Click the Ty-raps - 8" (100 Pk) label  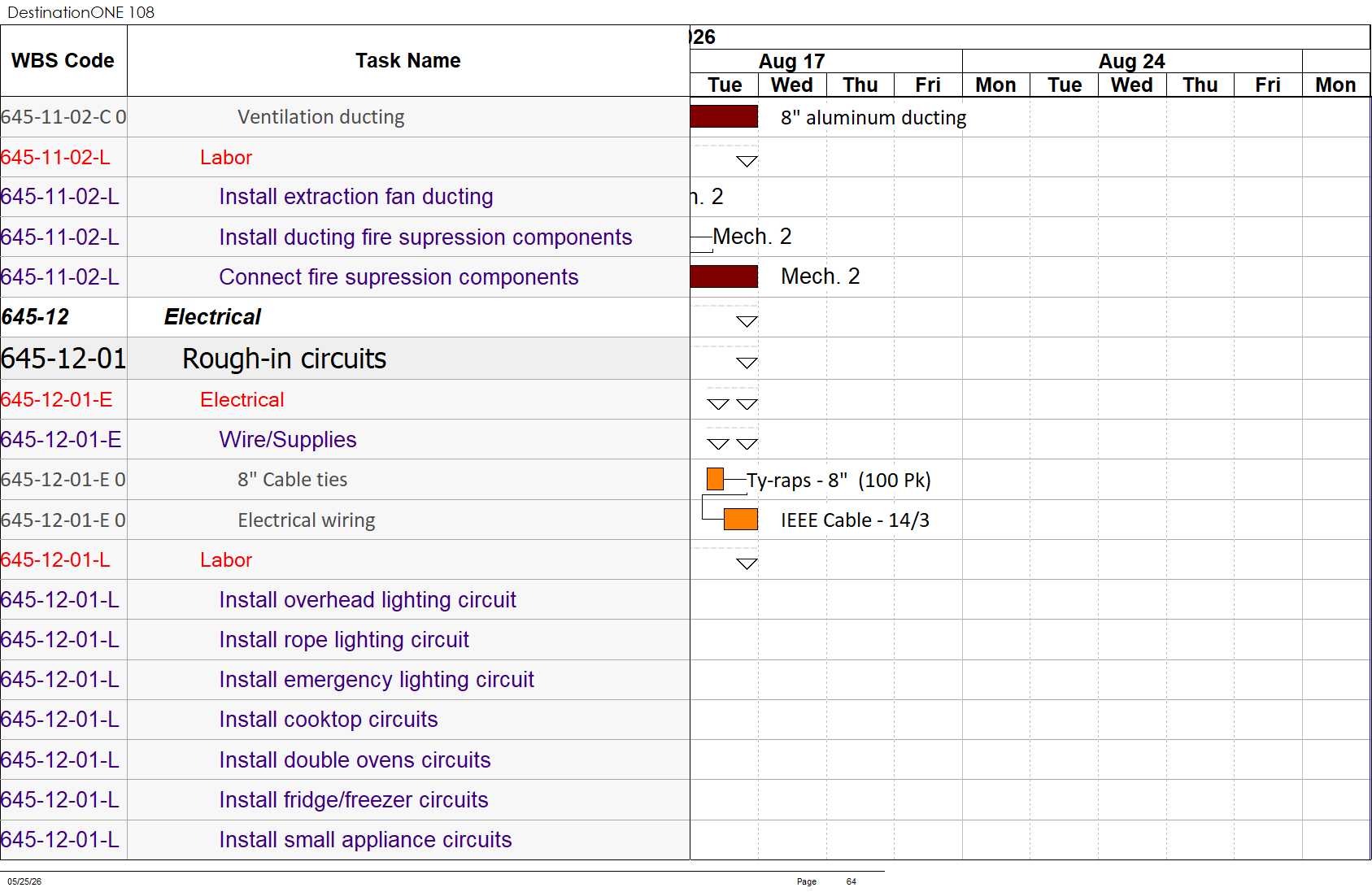(838, 481)
